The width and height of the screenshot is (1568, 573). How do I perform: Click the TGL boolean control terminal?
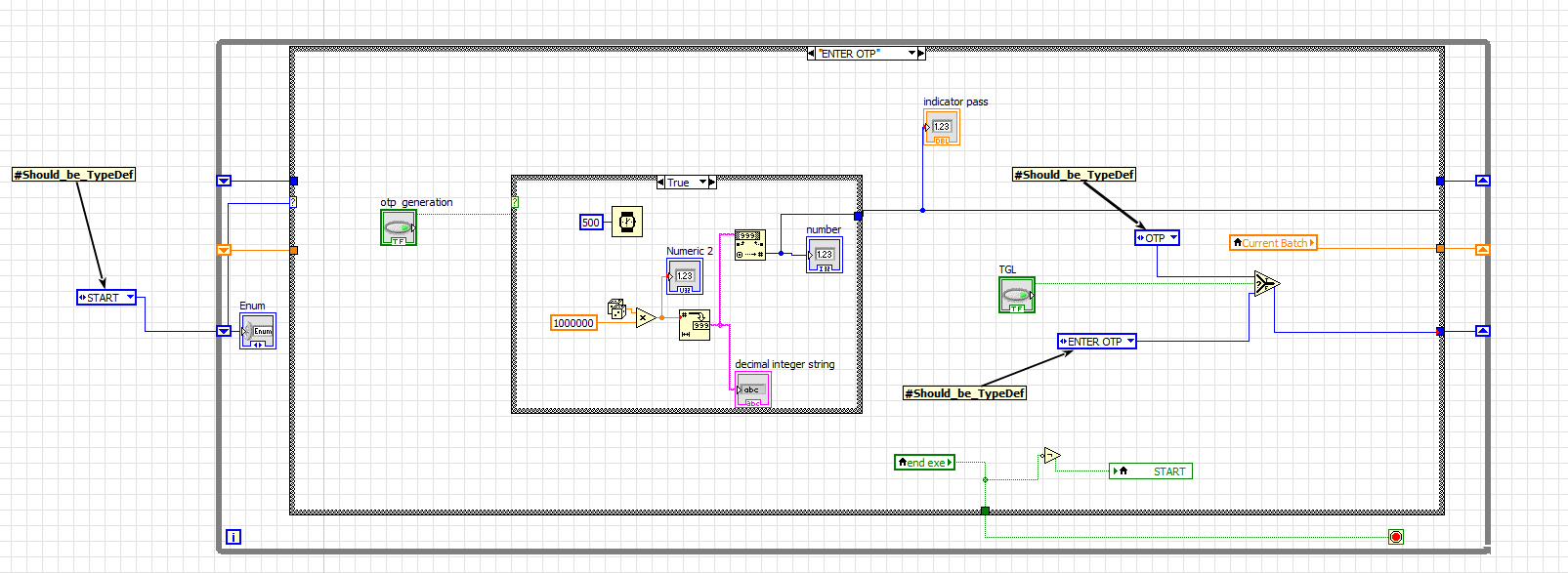pos(1016,295)
